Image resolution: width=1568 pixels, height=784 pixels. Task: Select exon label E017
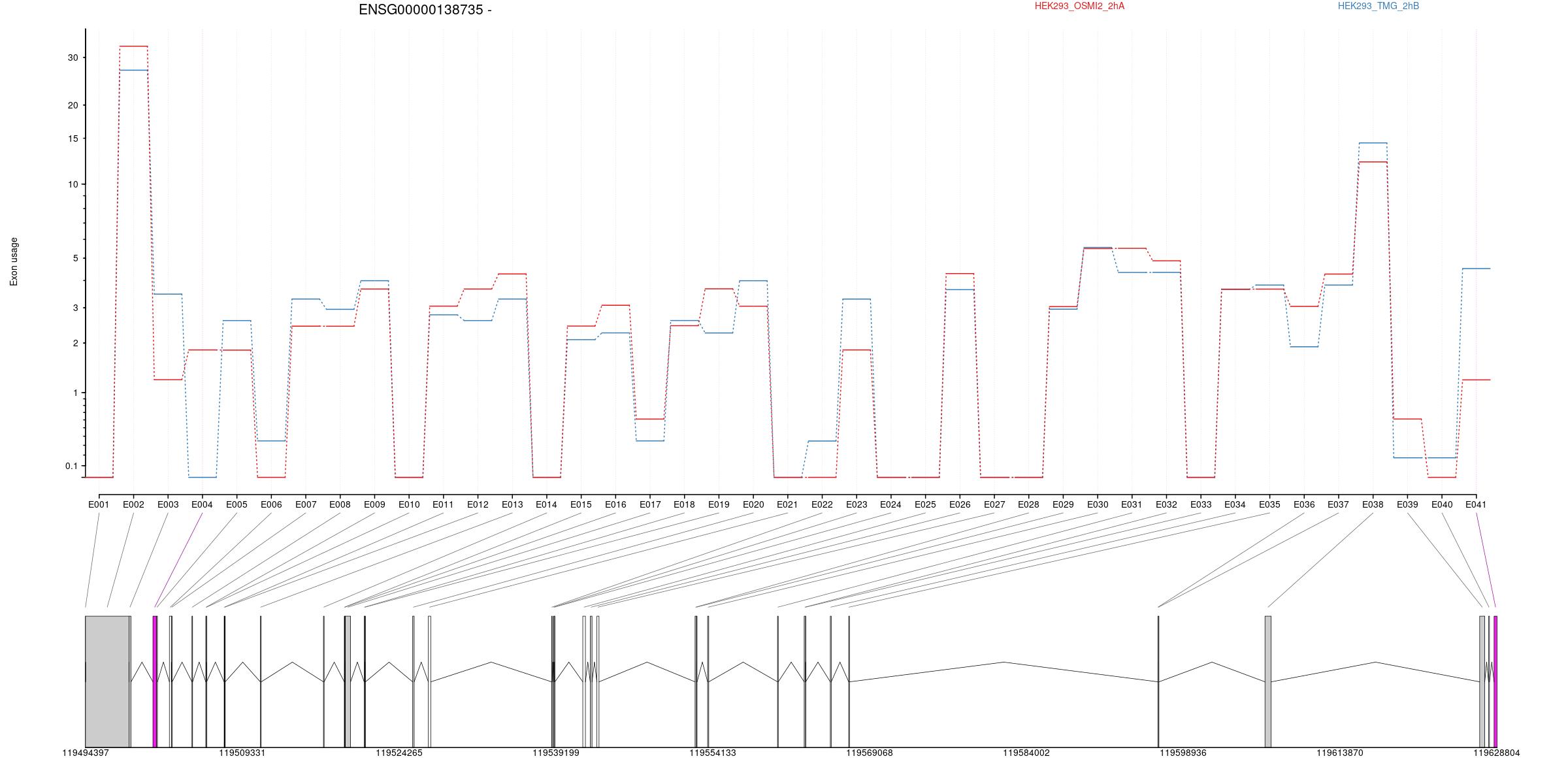click(x=650, y=504)
